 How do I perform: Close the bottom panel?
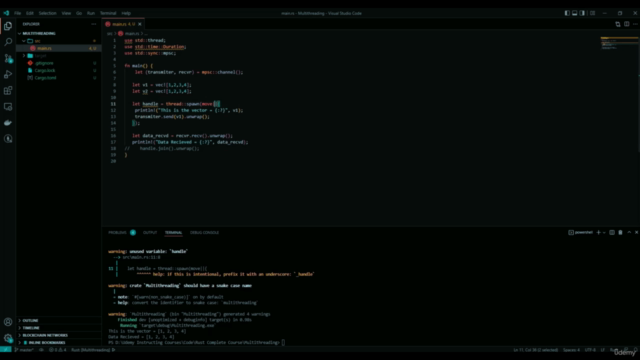[x=636, y=233]
